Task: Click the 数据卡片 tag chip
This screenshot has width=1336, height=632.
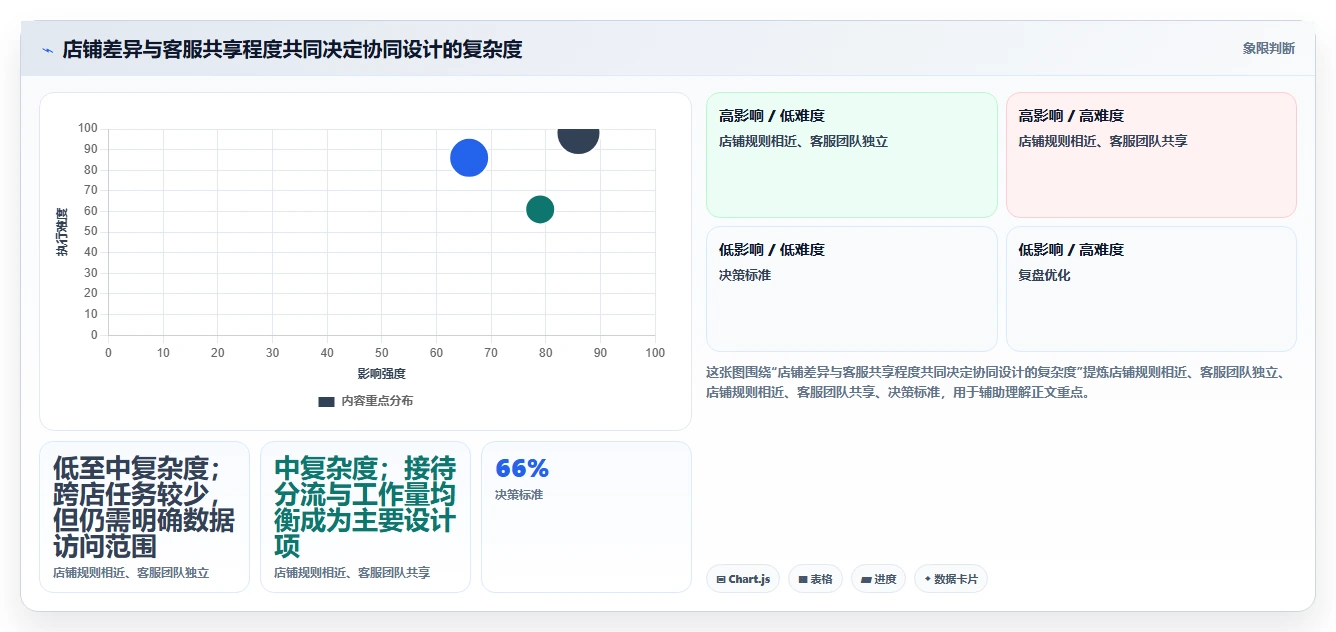Action: pyautogui.click(x=951, y=579)
